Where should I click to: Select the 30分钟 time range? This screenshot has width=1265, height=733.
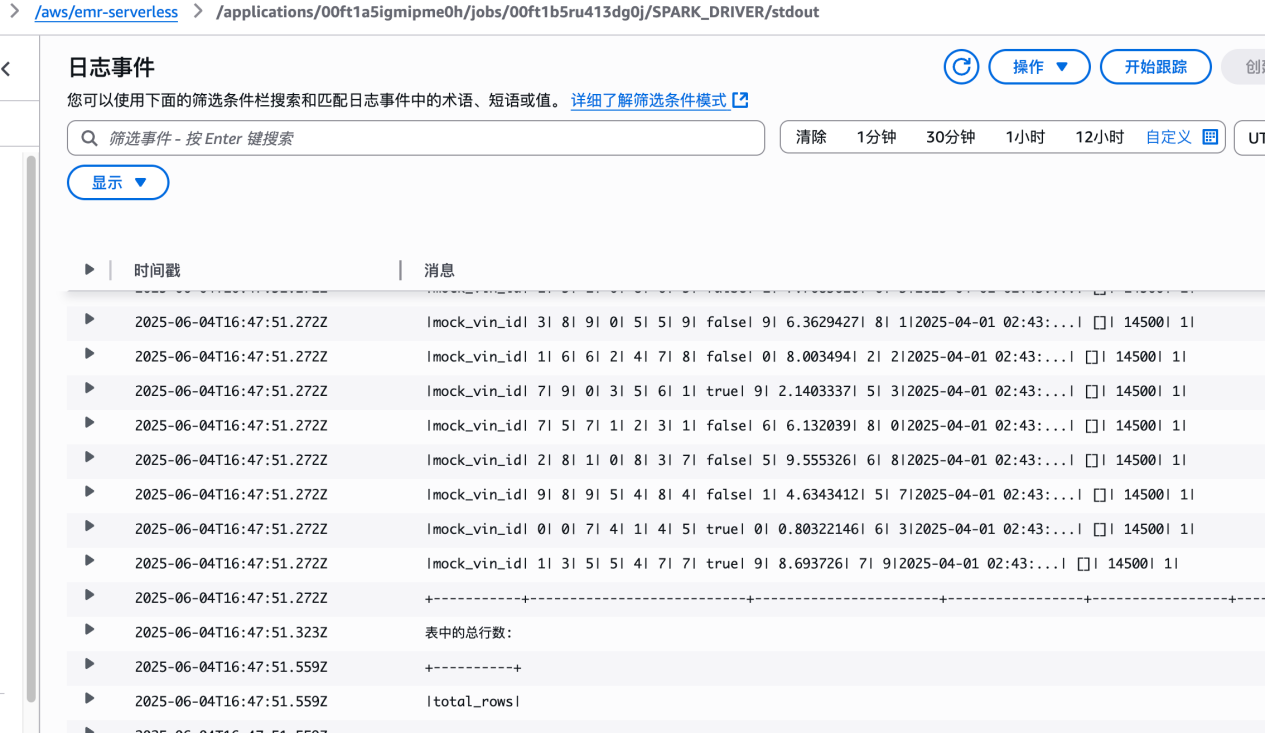[x=950, y=137]
